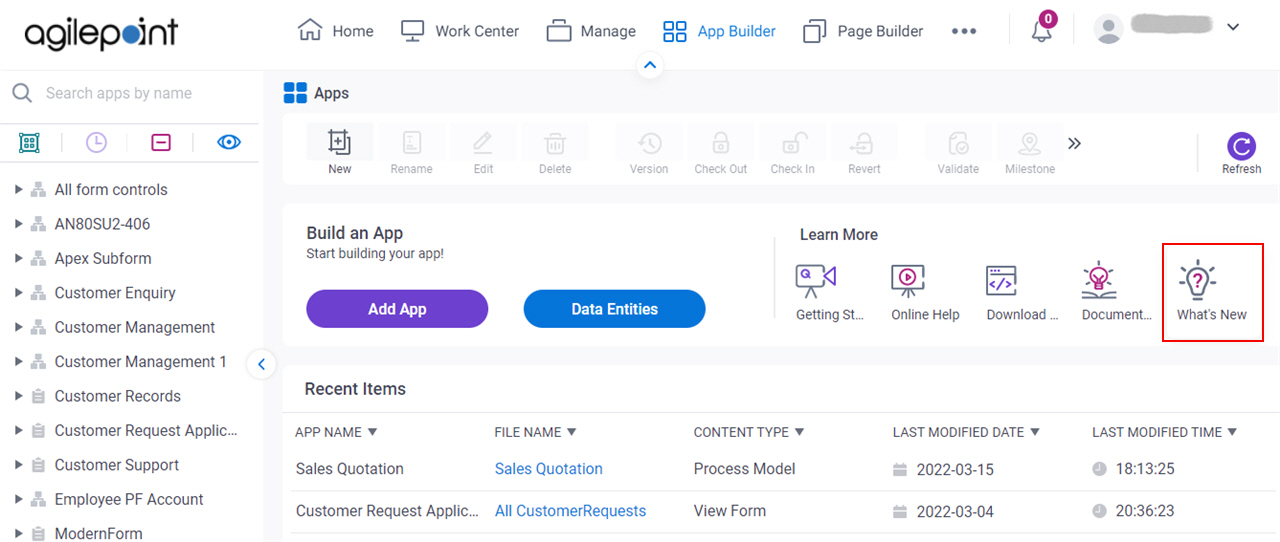Viewport: 1280px width, 542px height.
Task: Open the Manage menu
Action: [x=591, y=31]
